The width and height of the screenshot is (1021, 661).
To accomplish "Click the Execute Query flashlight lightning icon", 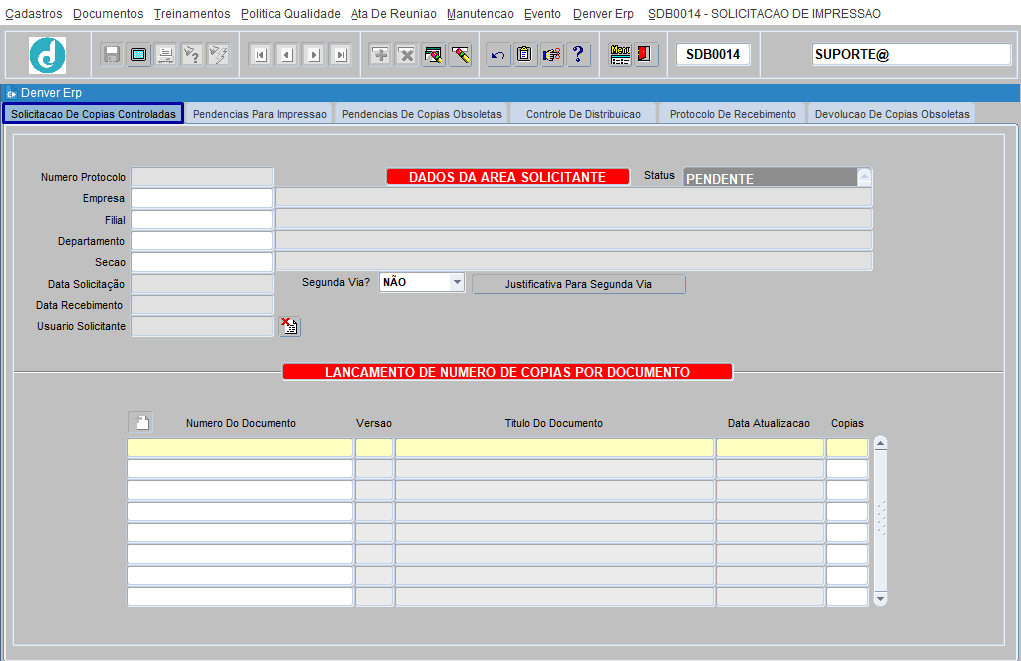I will pyautogui.click(x=218, y=55).
